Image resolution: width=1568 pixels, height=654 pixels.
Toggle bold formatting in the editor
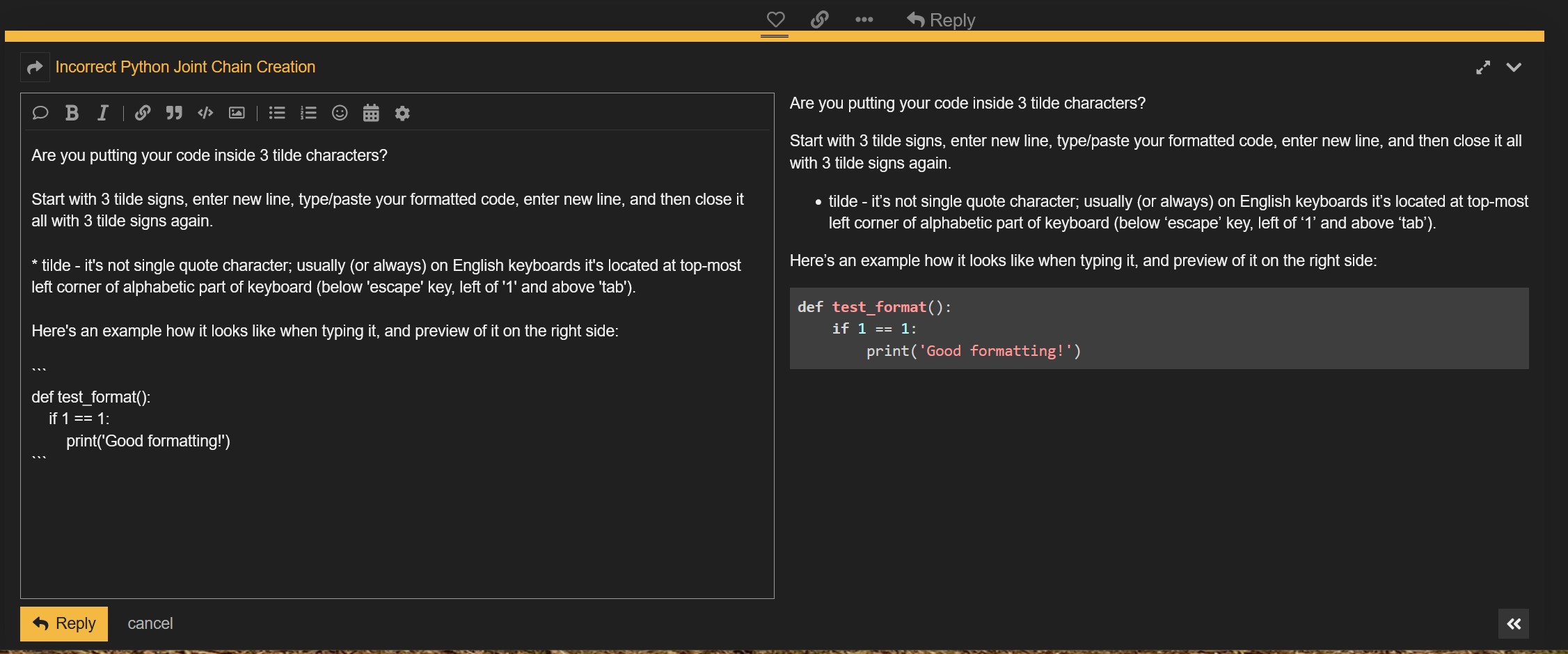[x=72, y=113]
